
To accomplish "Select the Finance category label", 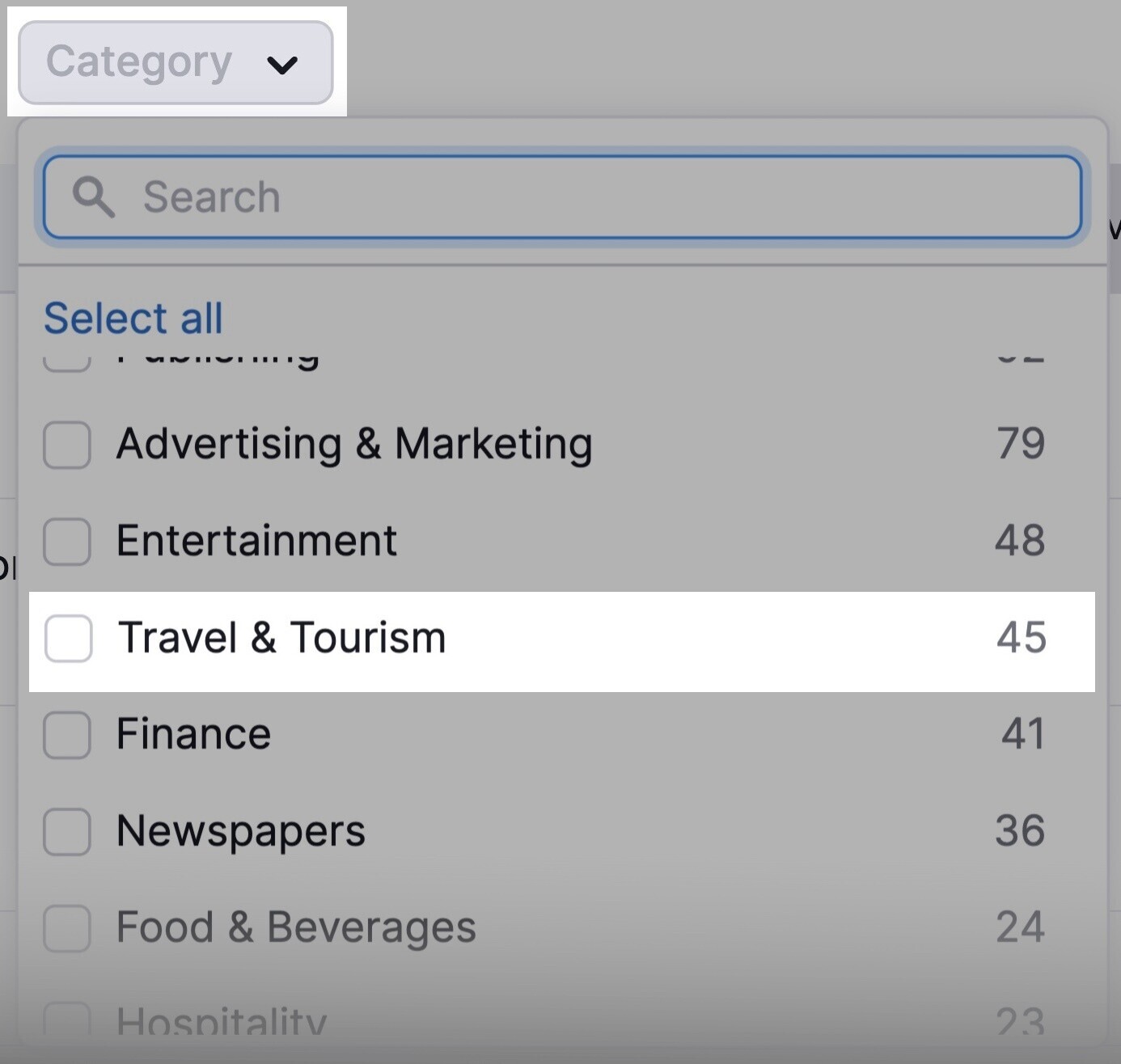I will 193,734.
